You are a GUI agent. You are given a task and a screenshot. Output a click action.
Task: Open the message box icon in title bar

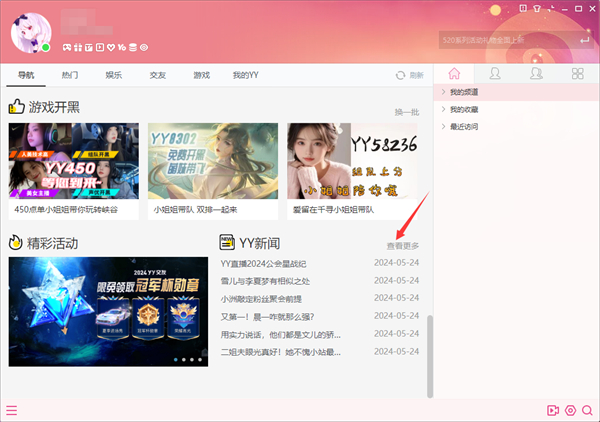click(x=523, y=8)
